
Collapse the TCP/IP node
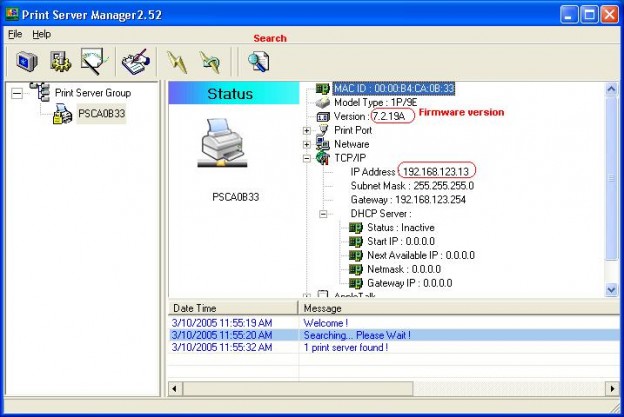[x=307, y=158]
